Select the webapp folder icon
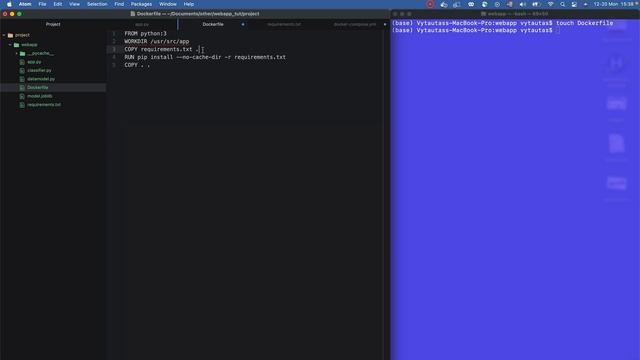This screenshot has height=360, width=640. point(16,44)
